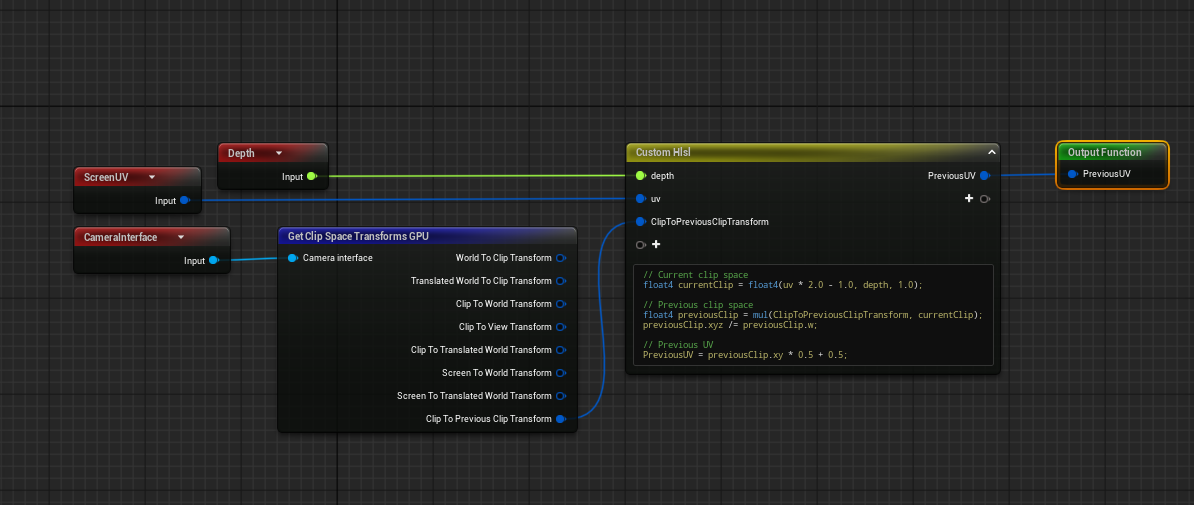Click the Translated World To Clip Transform pin
Viewport: 1194px width, 505px height.
pyautogui.click(x=561, y=281)
